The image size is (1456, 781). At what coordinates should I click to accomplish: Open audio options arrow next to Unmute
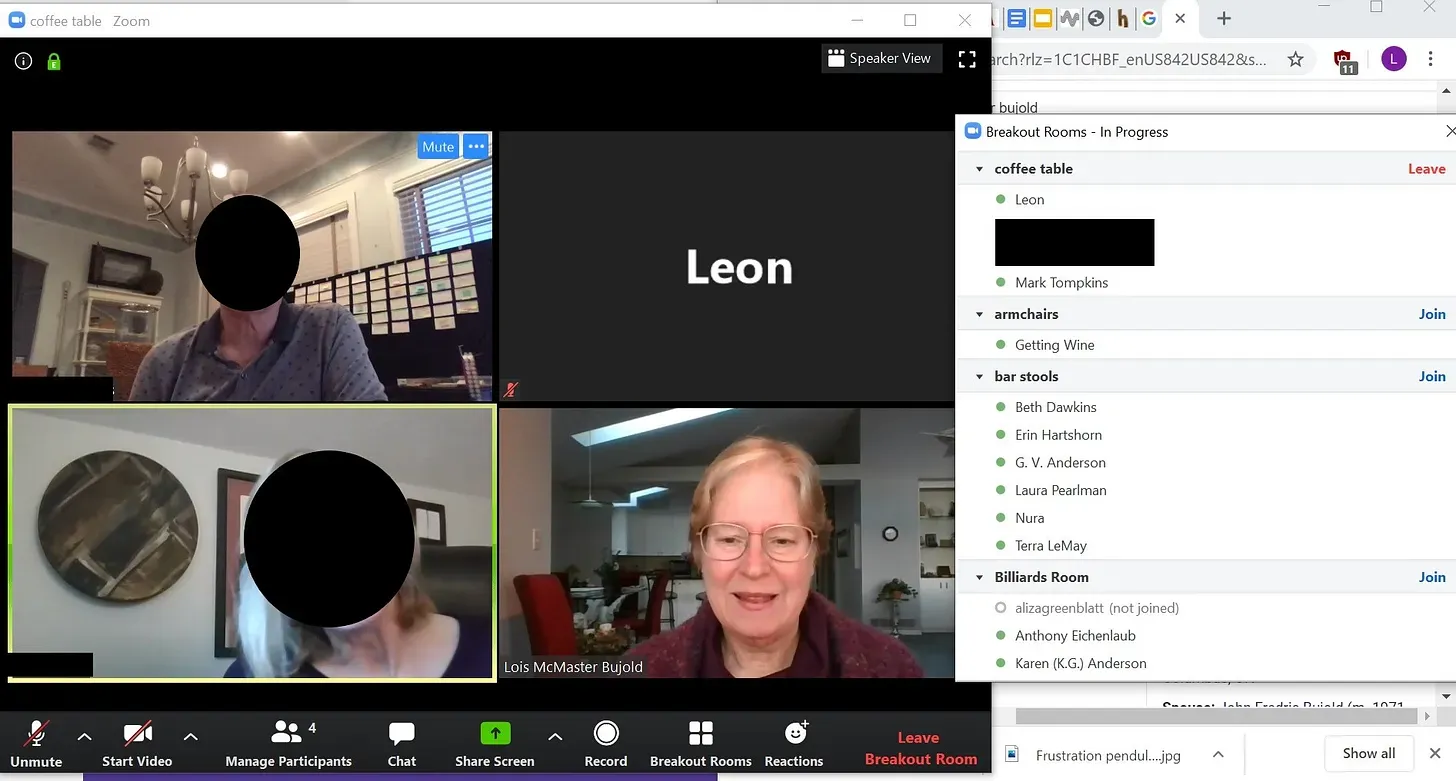coord(85,737)
